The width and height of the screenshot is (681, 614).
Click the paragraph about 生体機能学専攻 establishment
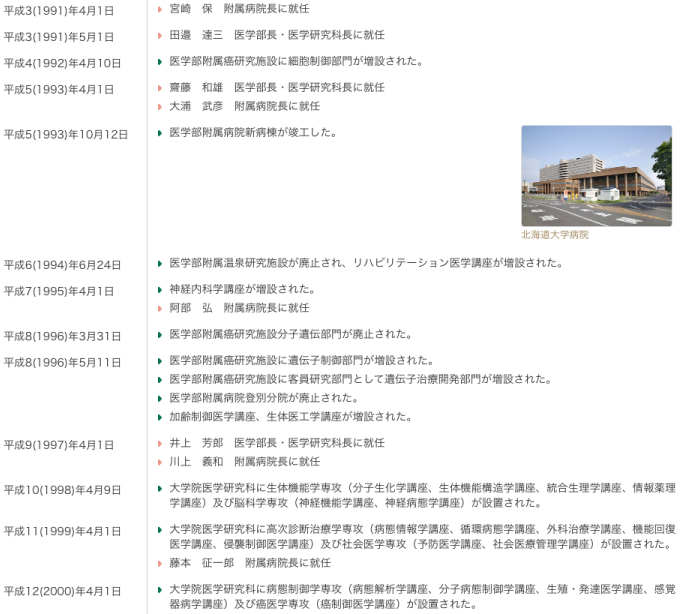click(x=423, y=495)
